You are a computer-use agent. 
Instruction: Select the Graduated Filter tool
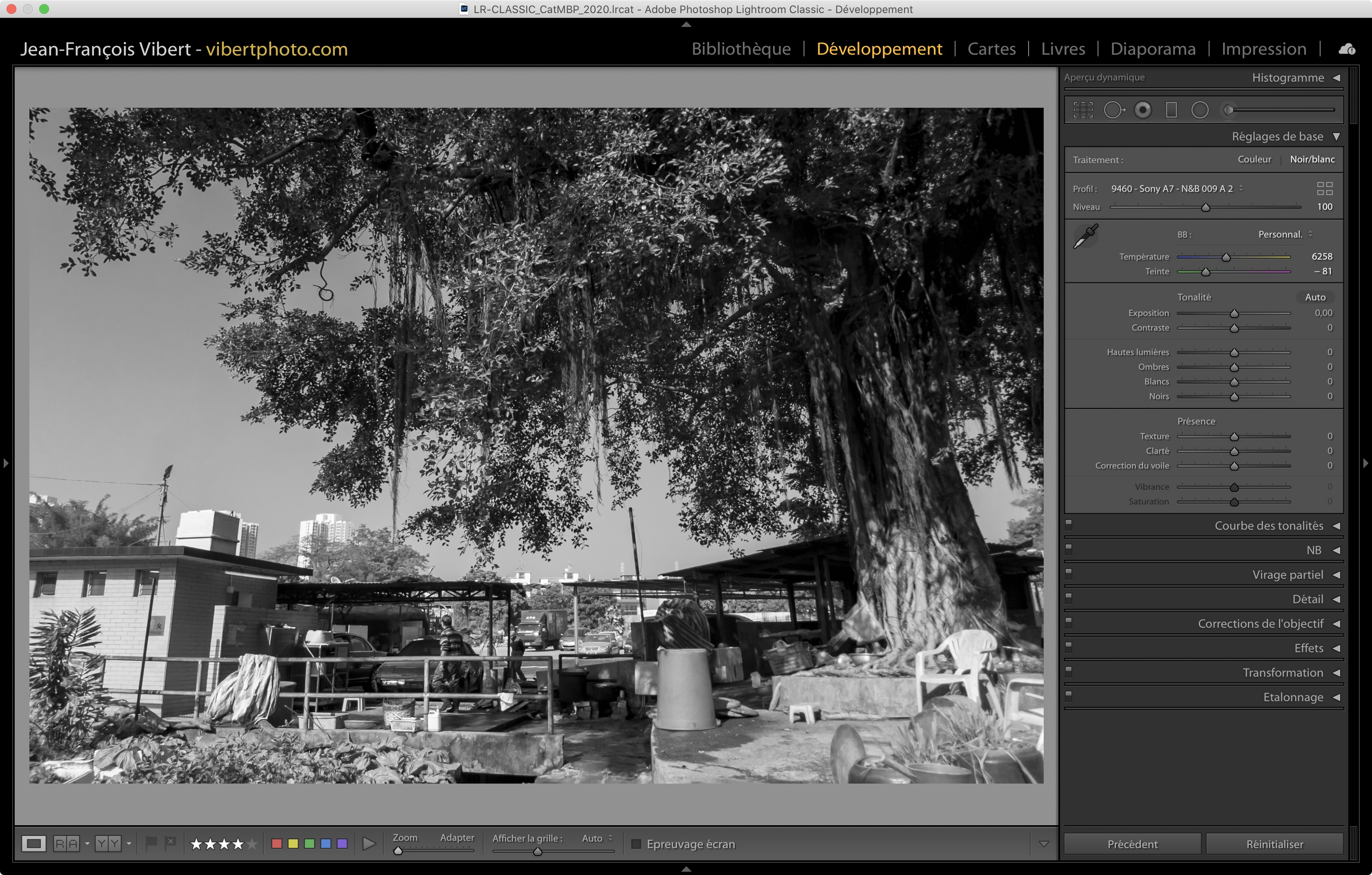pyautogui.click(x=1172, y=110)
